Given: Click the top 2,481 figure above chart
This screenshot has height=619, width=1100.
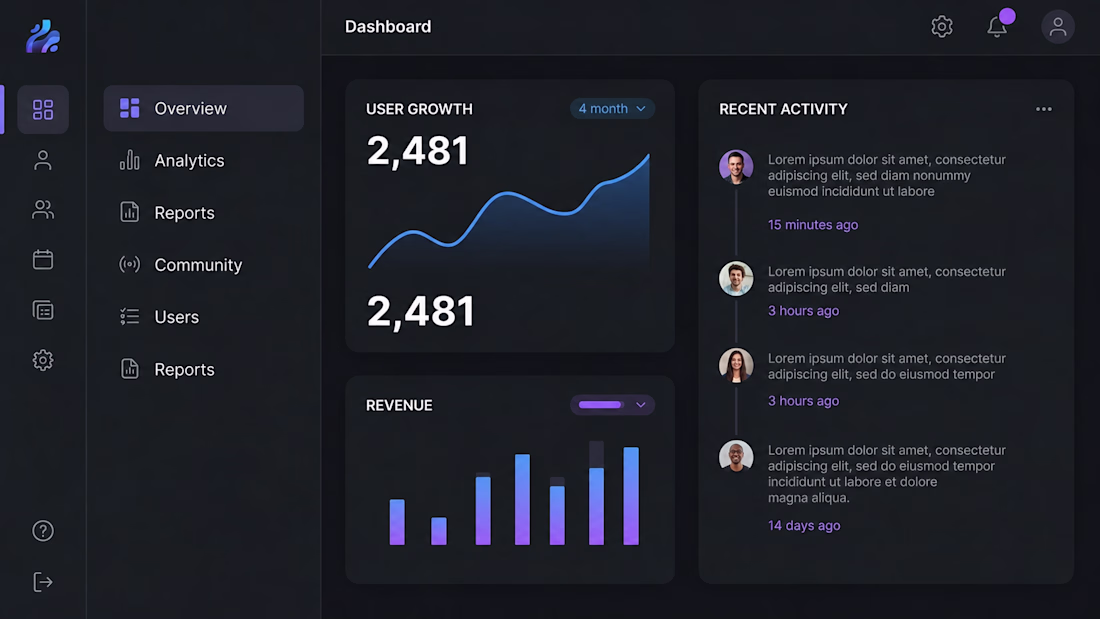Looking at the screenshot, I should point(417,151).
